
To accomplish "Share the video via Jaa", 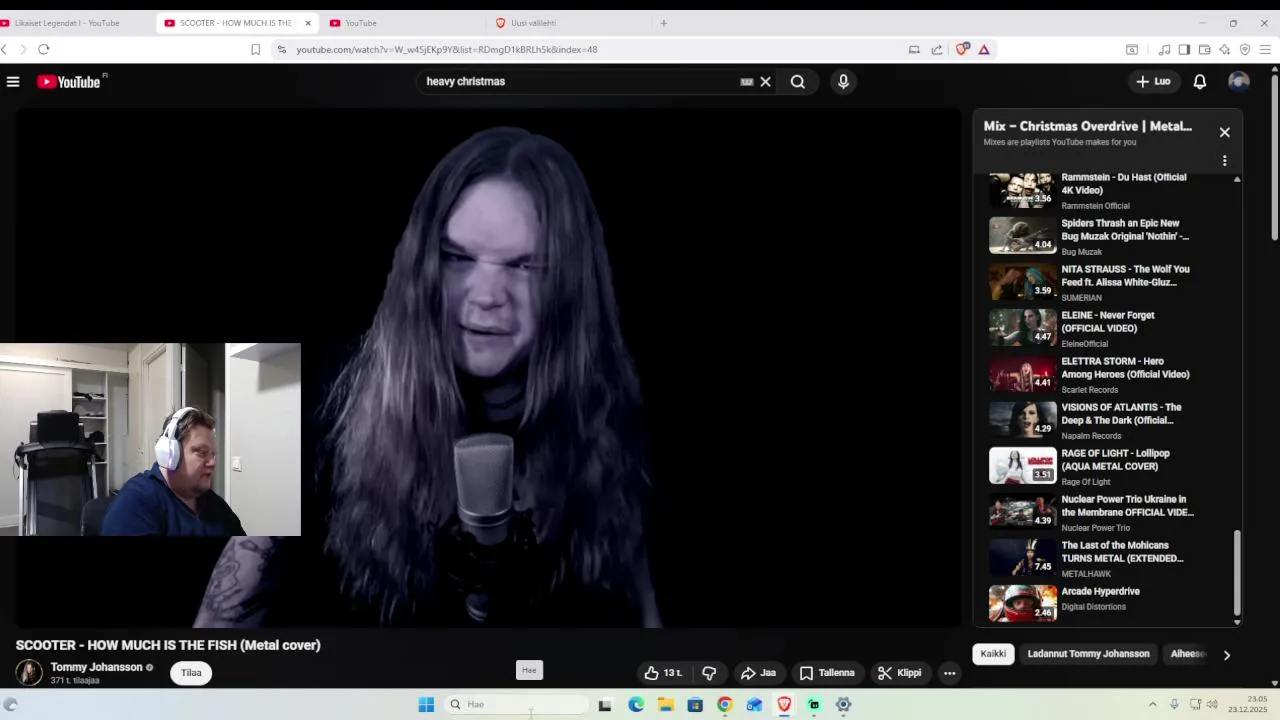I will tap(759, 673).
